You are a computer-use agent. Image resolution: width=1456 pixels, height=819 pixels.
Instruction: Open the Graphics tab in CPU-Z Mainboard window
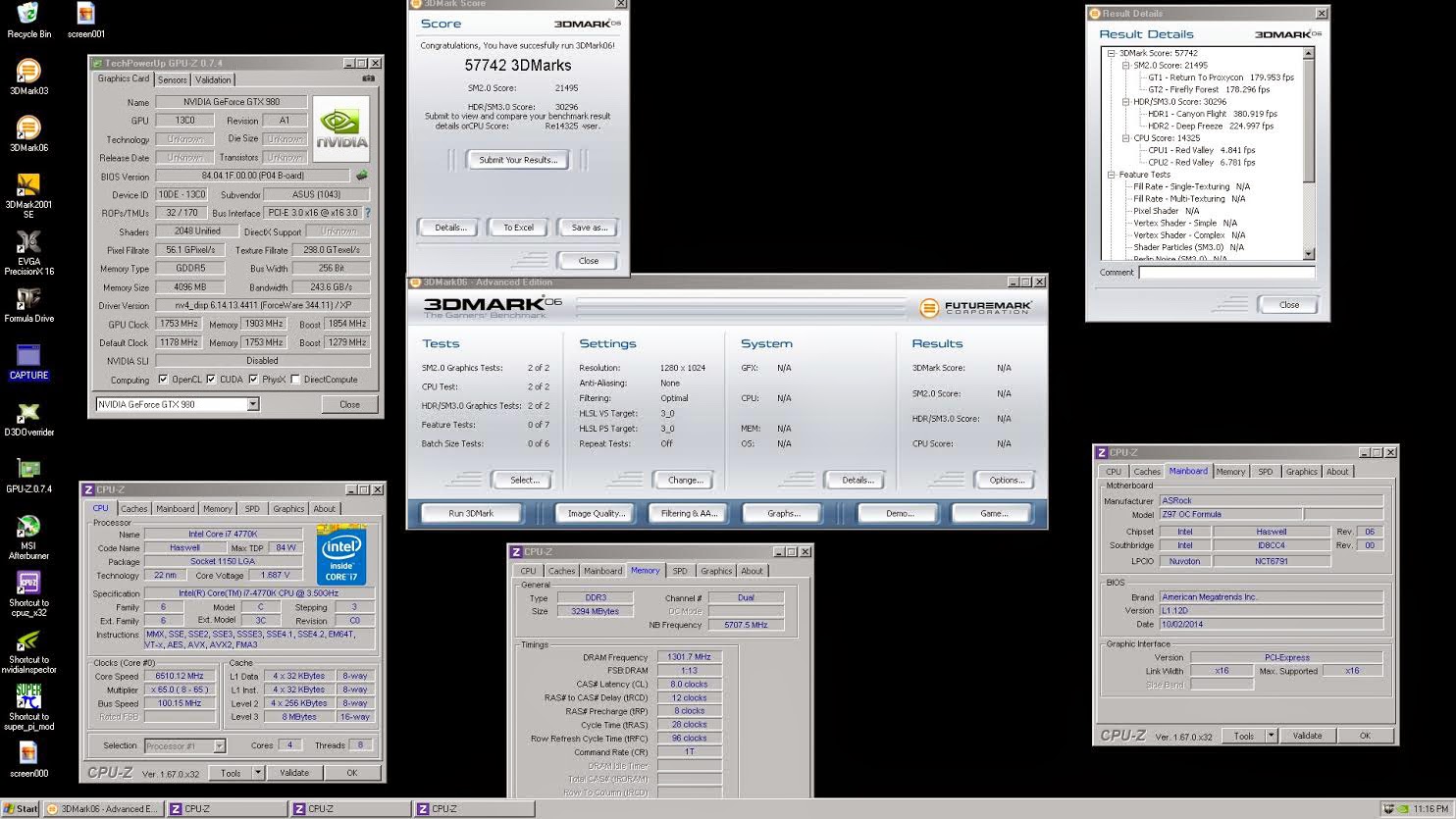(1302, 472)
